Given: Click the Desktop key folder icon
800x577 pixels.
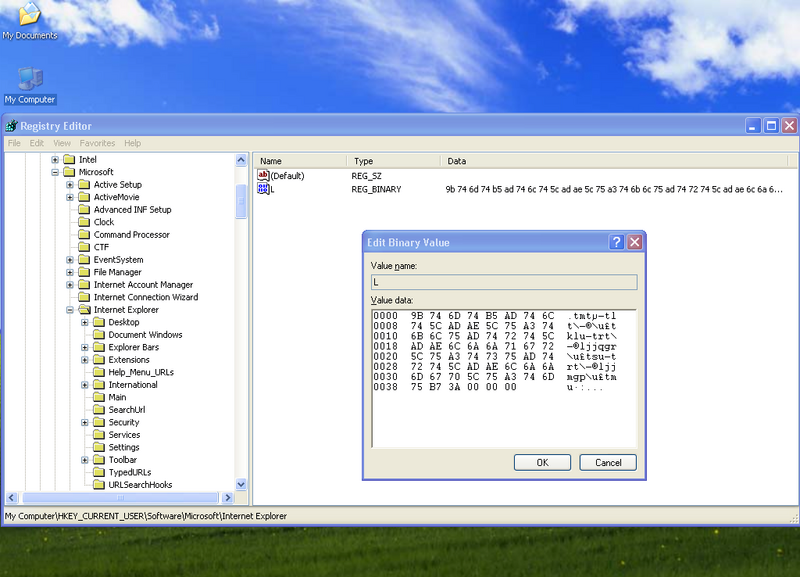Looking at the screenshot, I should [99, 322].
